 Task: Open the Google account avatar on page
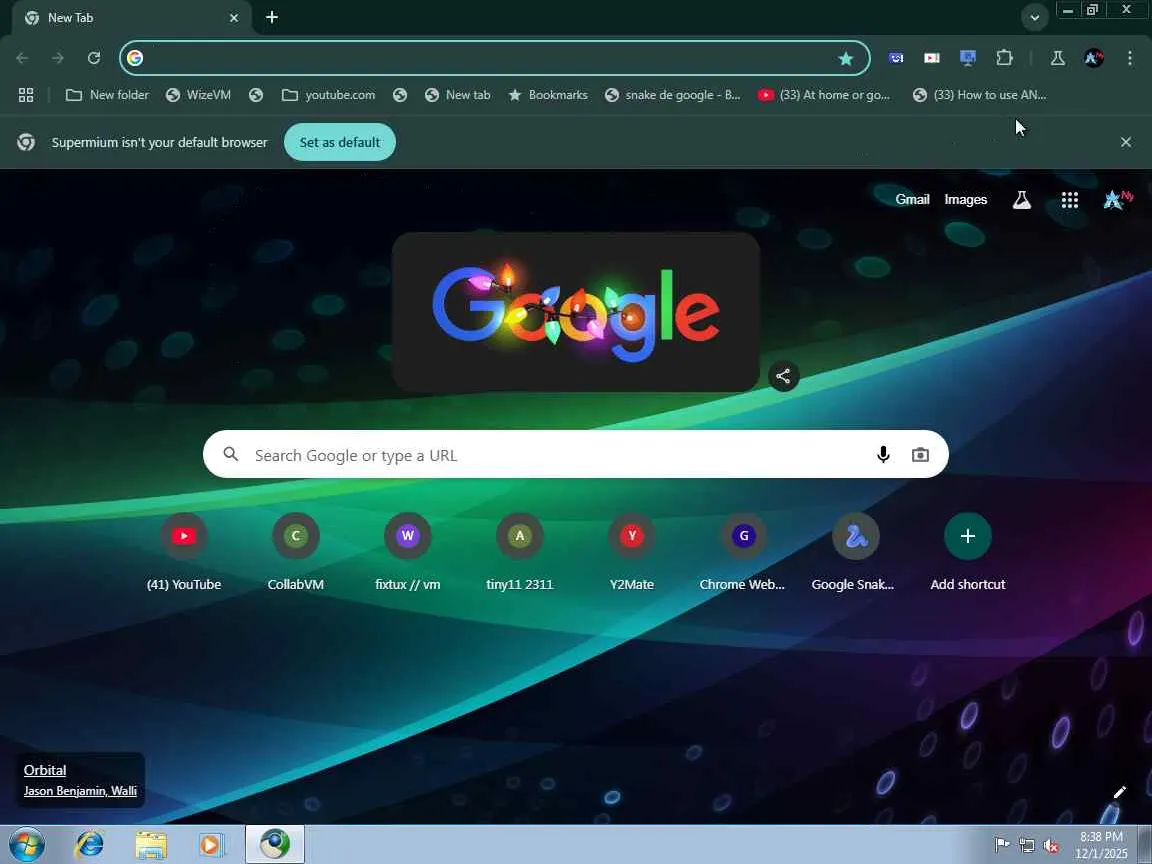[1117, 199]
